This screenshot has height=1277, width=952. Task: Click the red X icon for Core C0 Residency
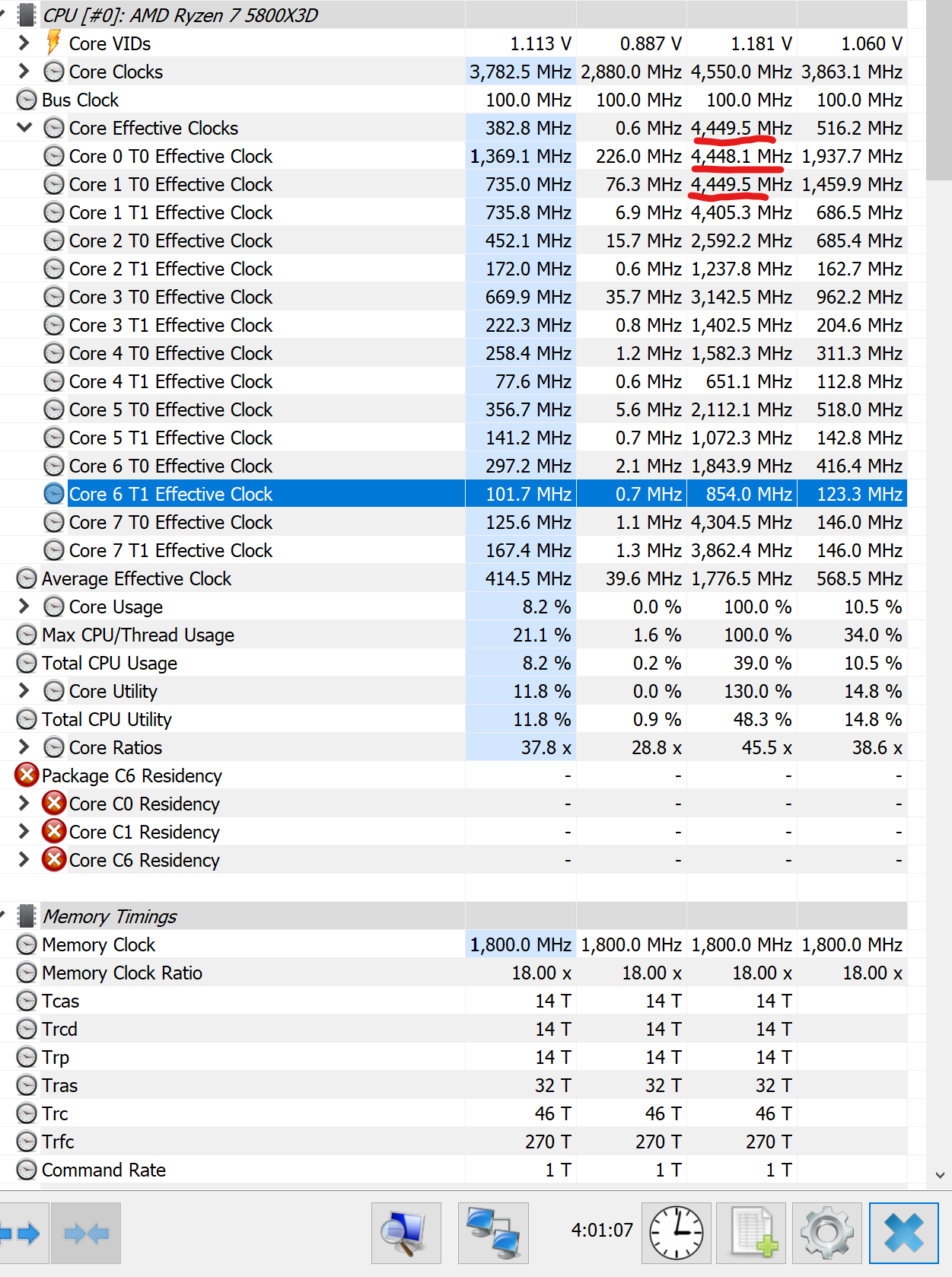coord(54,804)
